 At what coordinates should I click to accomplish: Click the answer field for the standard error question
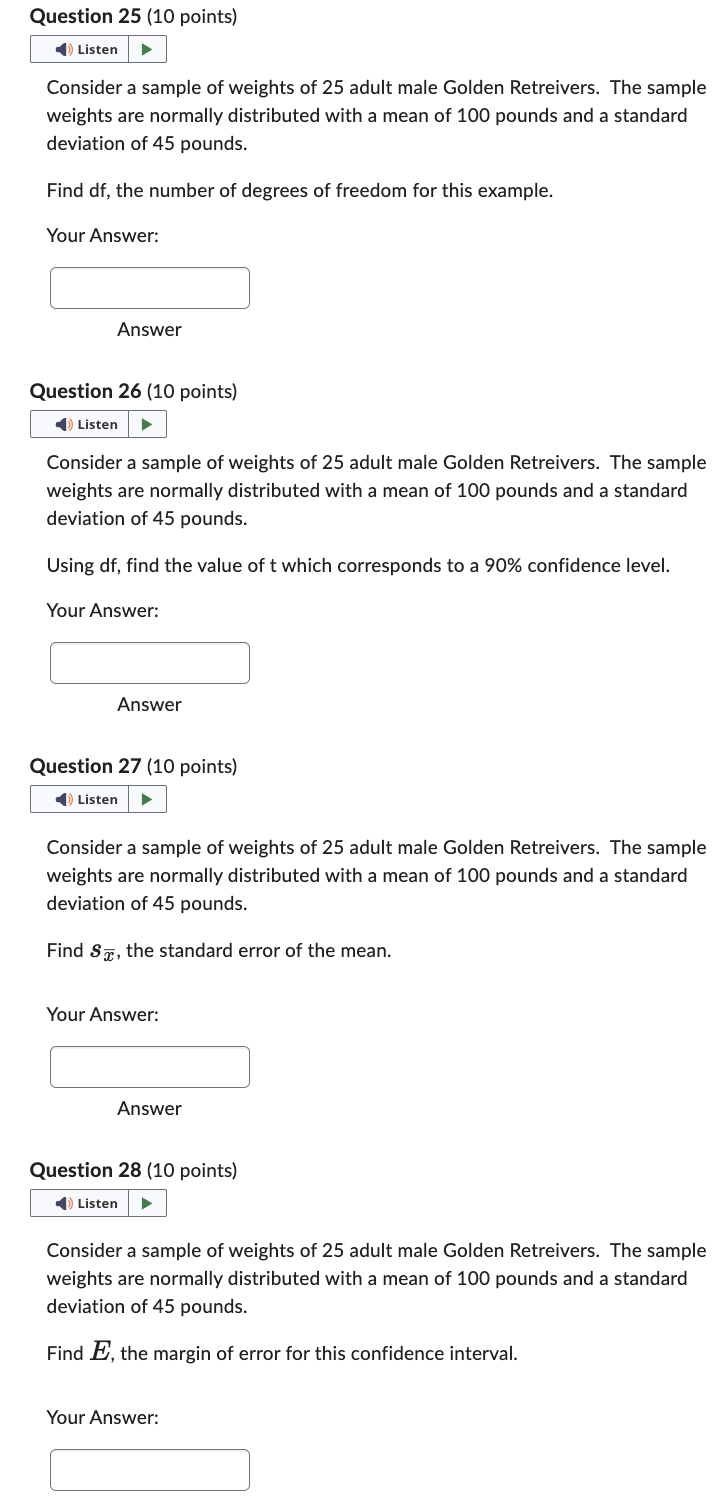[149, 1066]
